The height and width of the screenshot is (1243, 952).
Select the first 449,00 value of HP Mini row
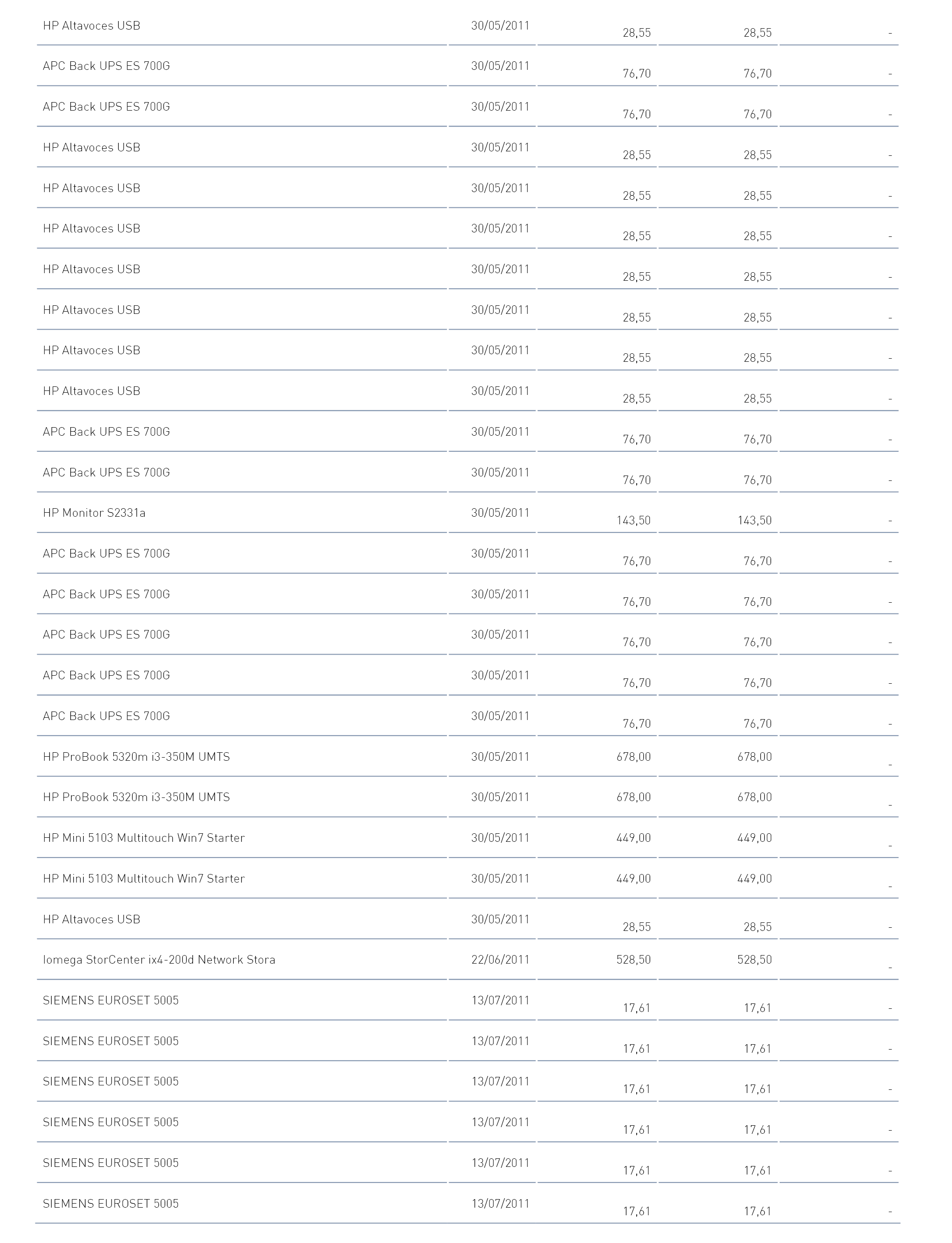click(634, 838)
